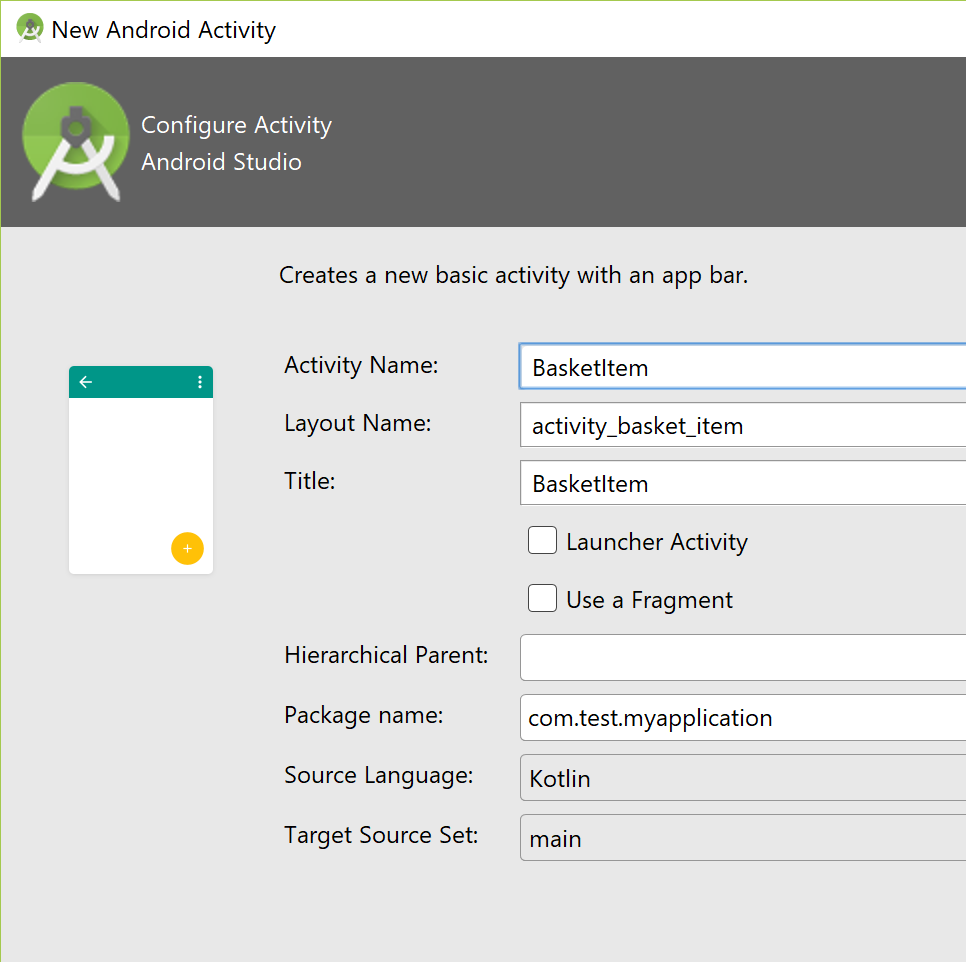
Task: Click the back arrow in the activity preview
Action: click(x=86, y=382)
